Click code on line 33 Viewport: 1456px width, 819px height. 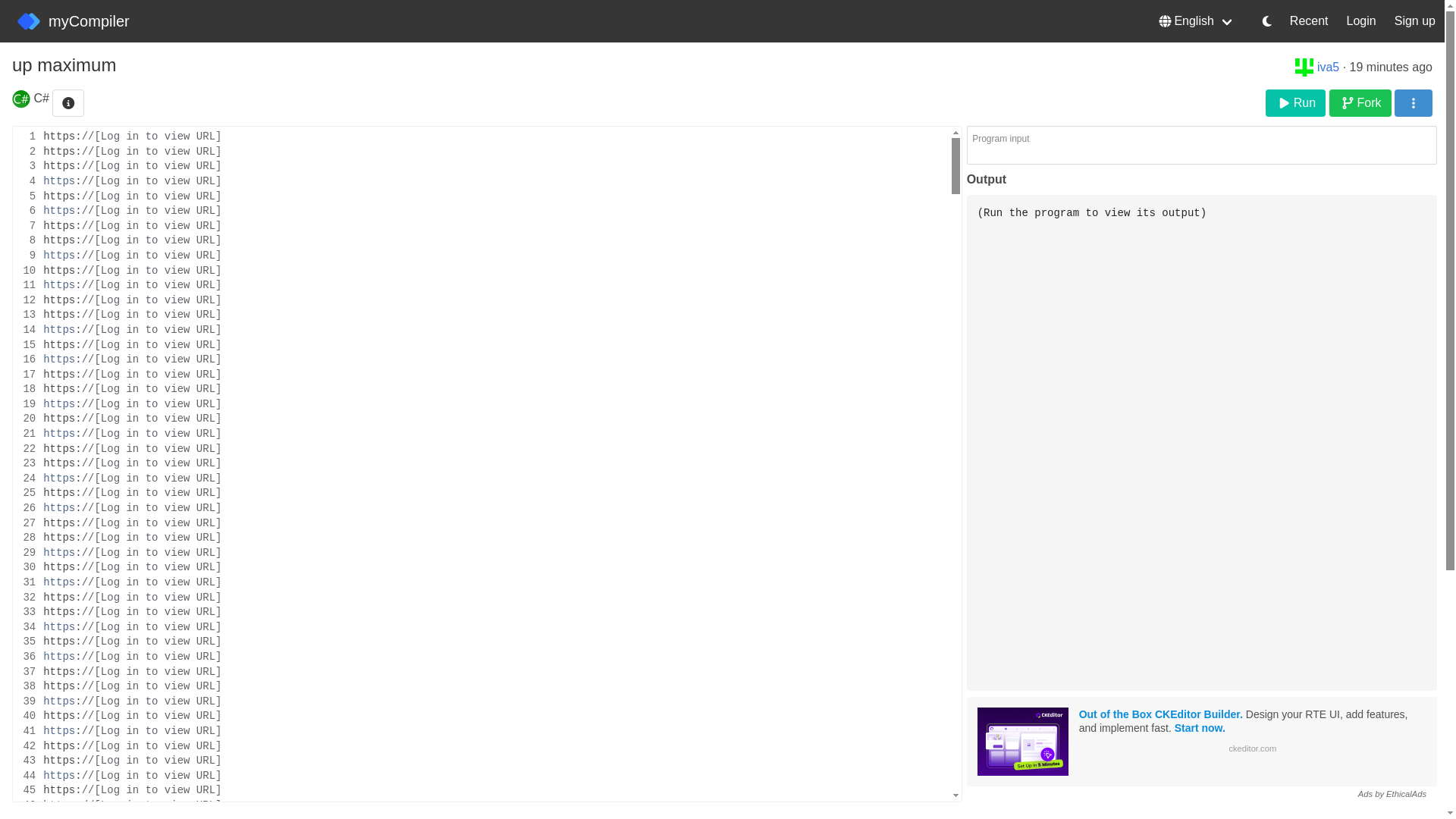(132, 612)
